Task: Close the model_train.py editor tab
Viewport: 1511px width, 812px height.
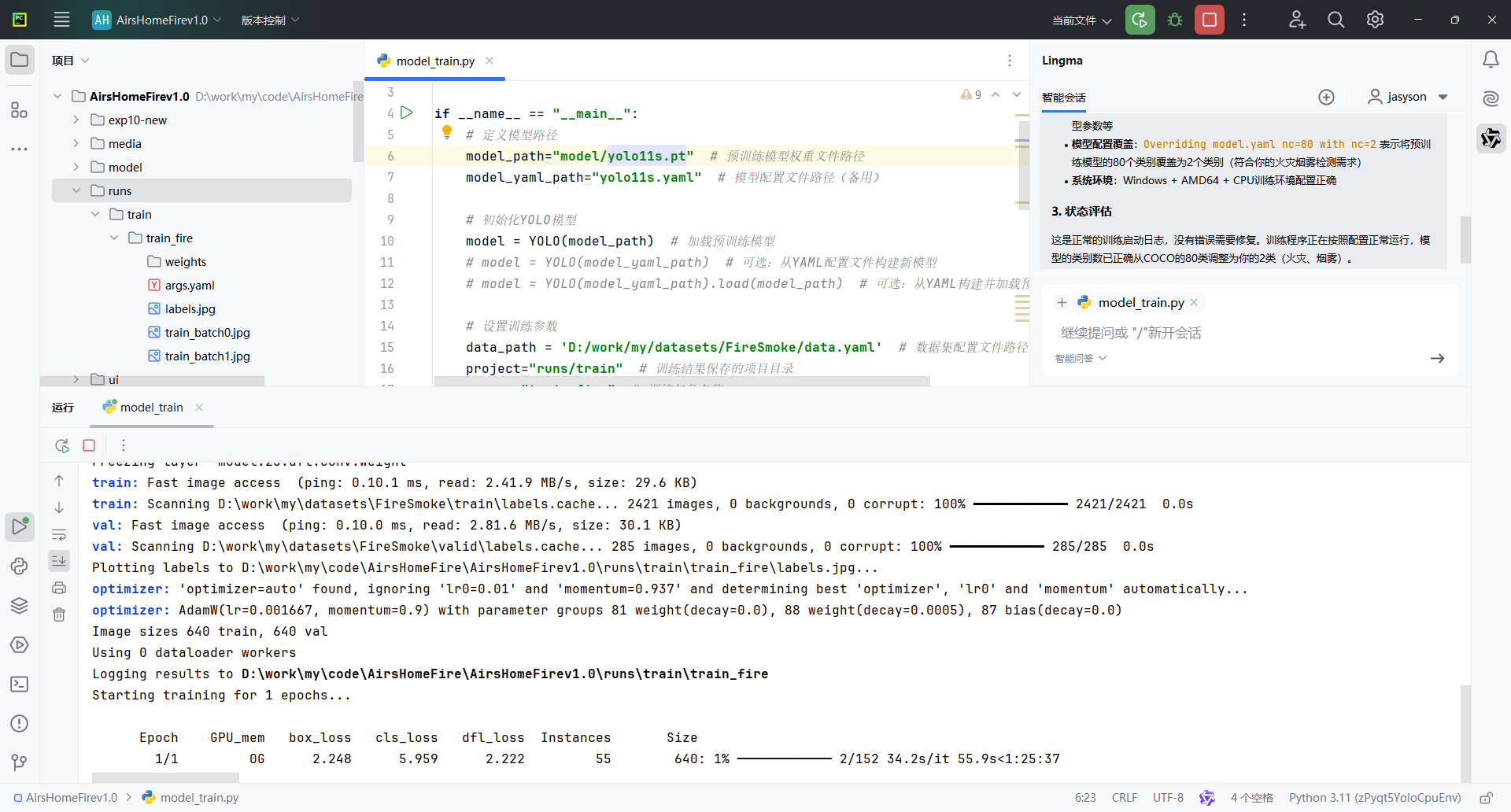Action: pos(490,61)
